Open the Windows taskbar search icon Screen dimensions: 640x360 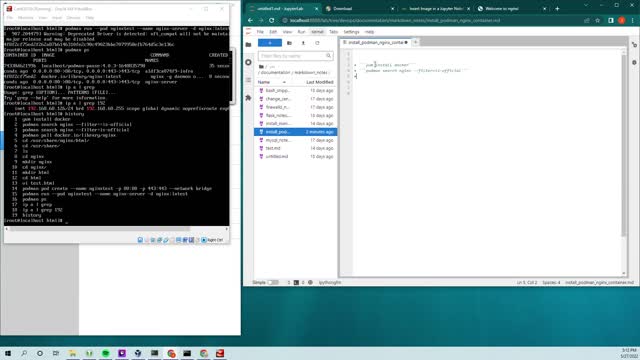pyautogui.click(x=24, y=353)
